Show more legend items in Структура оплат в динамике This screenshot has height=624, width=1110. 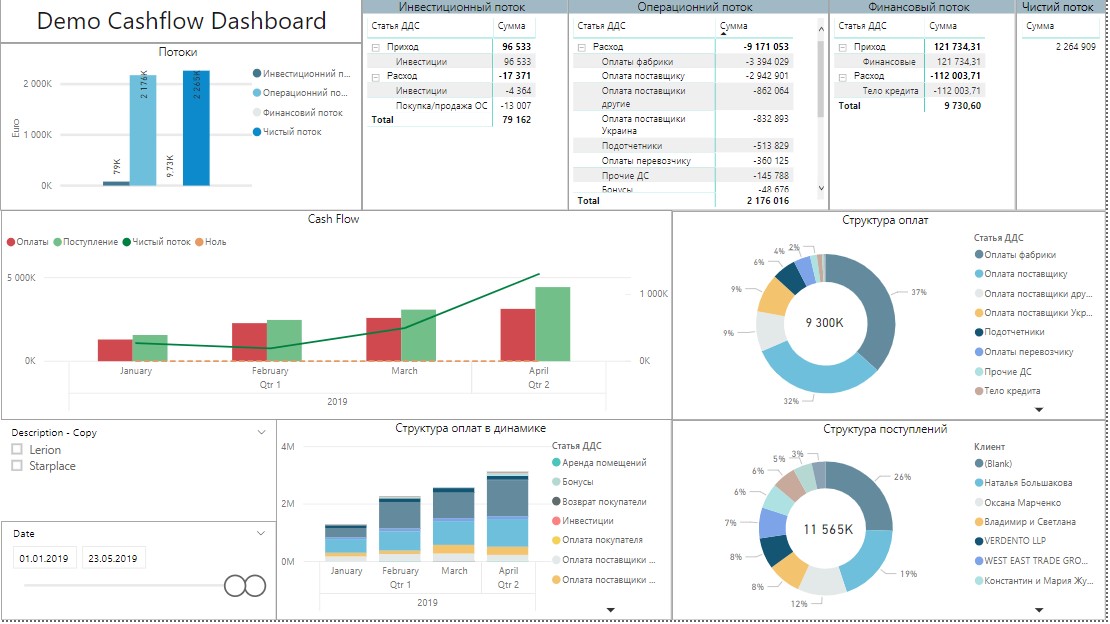pyautogui.click(x=610, y=610)
